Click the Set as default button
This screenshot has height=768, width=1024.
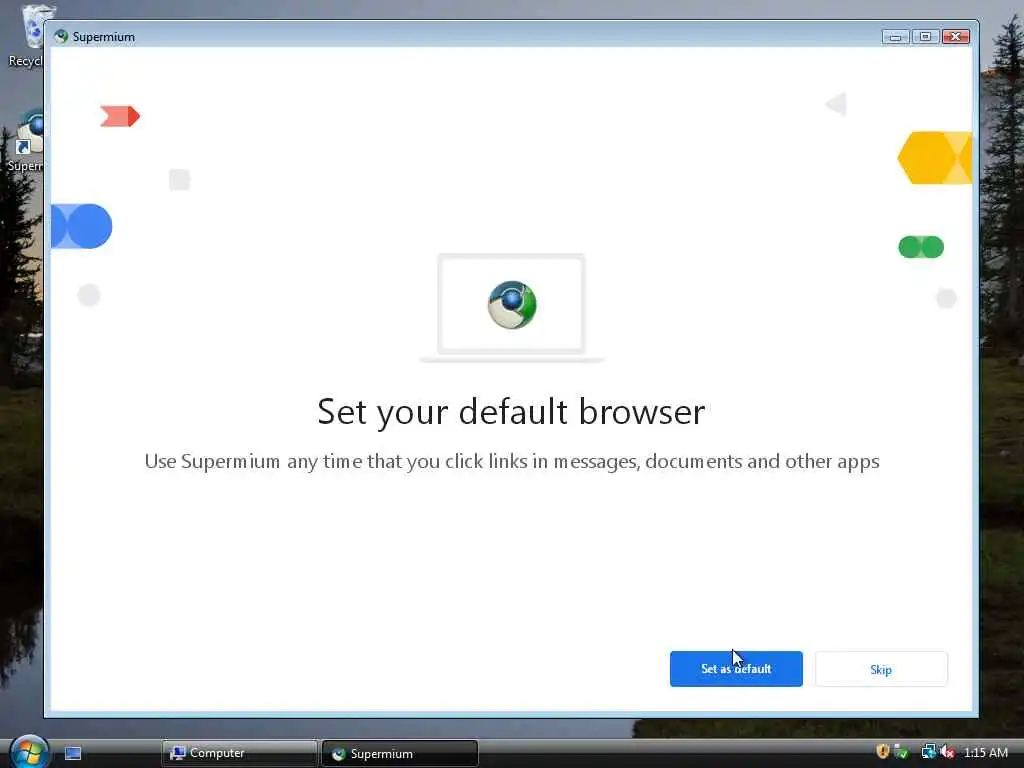pos(736,669)
